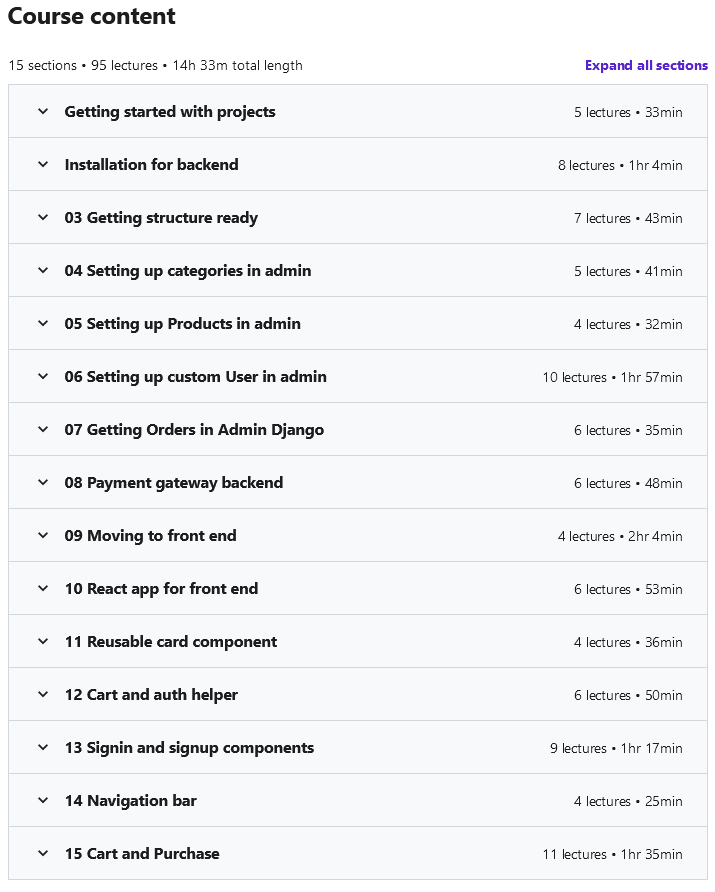Viewport: 715px width, 892px height.
Task: Expand chevron for Getting Orders in Admin
Action: tap(43, 429)
